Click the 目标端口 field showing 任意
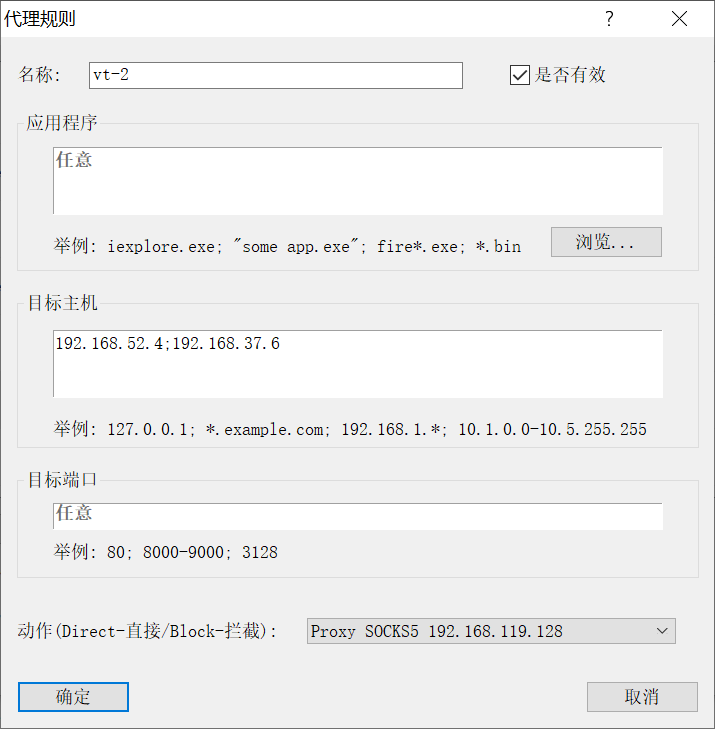 tap(358, 516)
